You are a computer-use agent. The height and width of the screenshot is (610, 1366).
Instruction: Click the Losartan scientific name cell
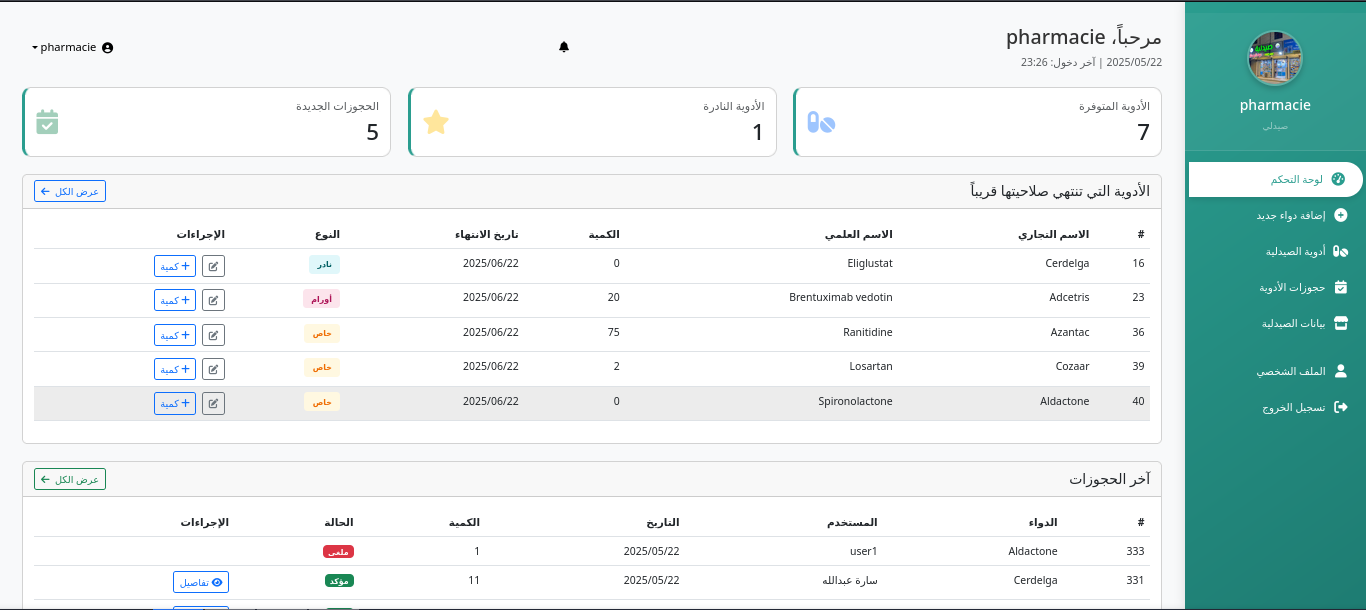tap(871, 366)
